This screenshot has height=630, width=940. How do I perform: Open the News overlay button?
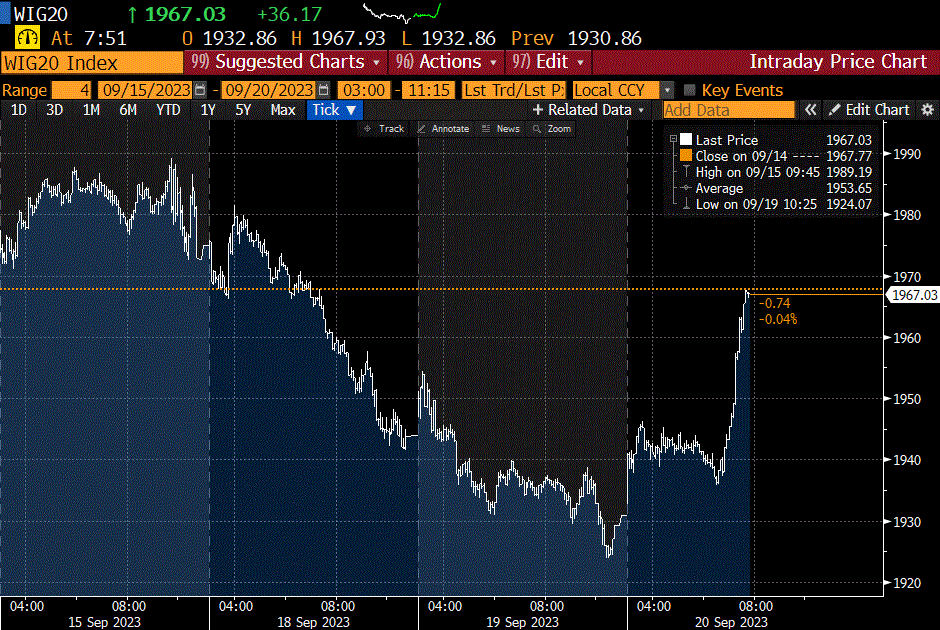tap(501, 129)
